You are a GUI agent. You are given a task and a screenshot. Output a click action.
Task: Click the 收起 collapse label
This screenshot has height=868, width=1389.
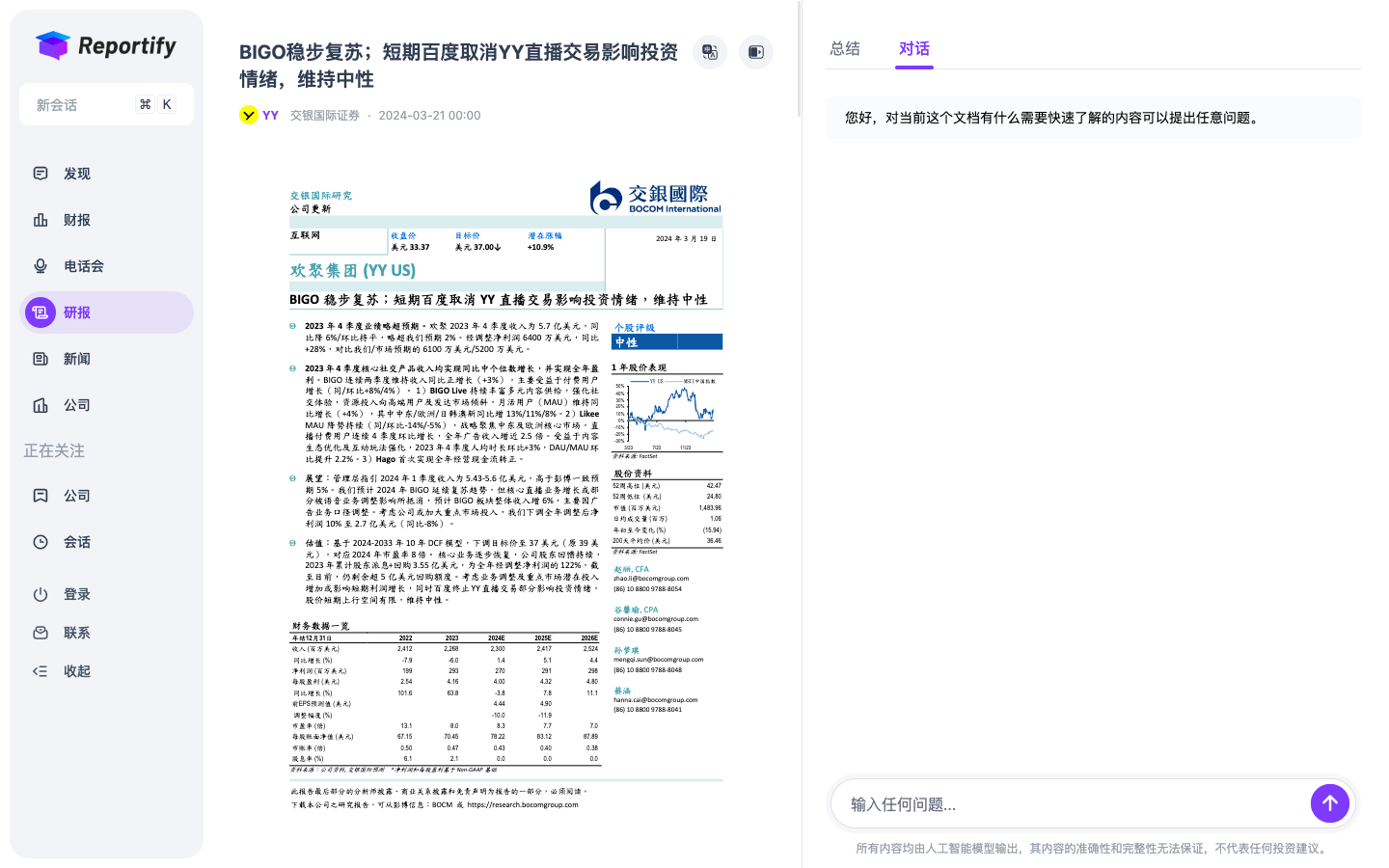(x=77, y=671)
